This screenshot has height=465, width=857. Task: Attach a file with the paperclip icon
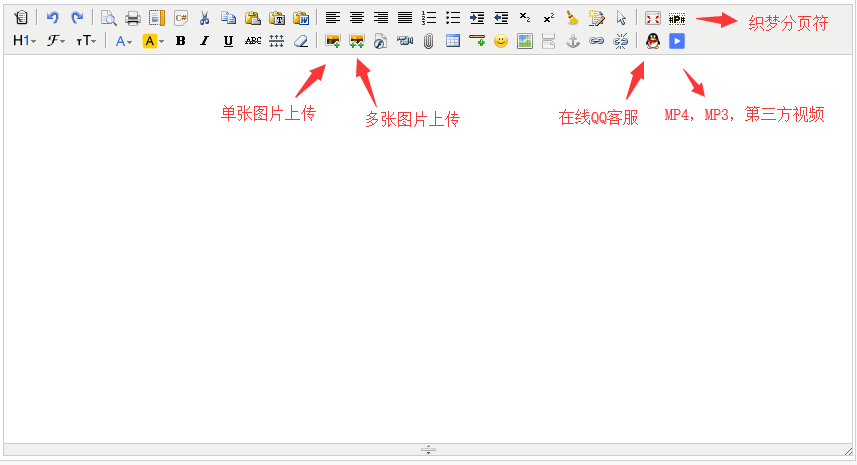pos(429,41)
